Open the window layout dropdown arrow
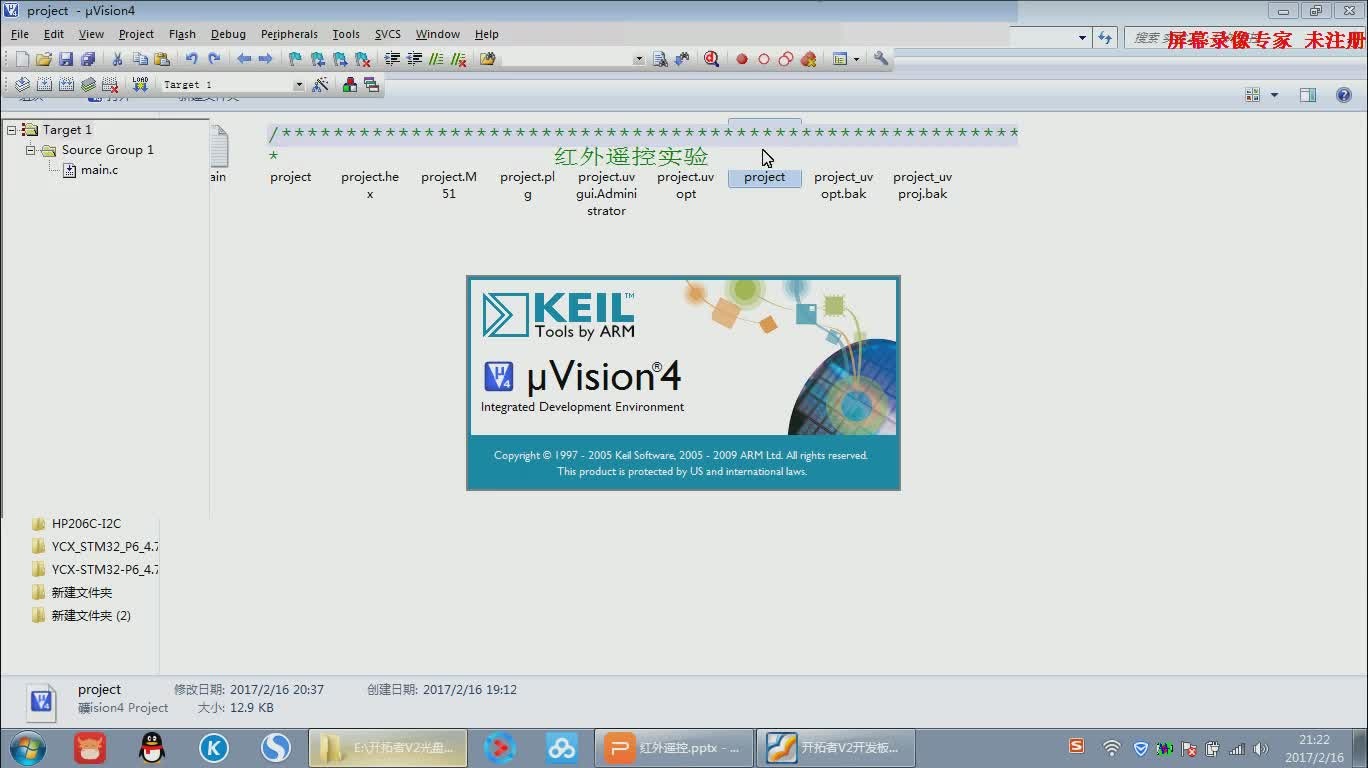The width and height of the screenshot is (1368, 768). (x=856, y=59)
